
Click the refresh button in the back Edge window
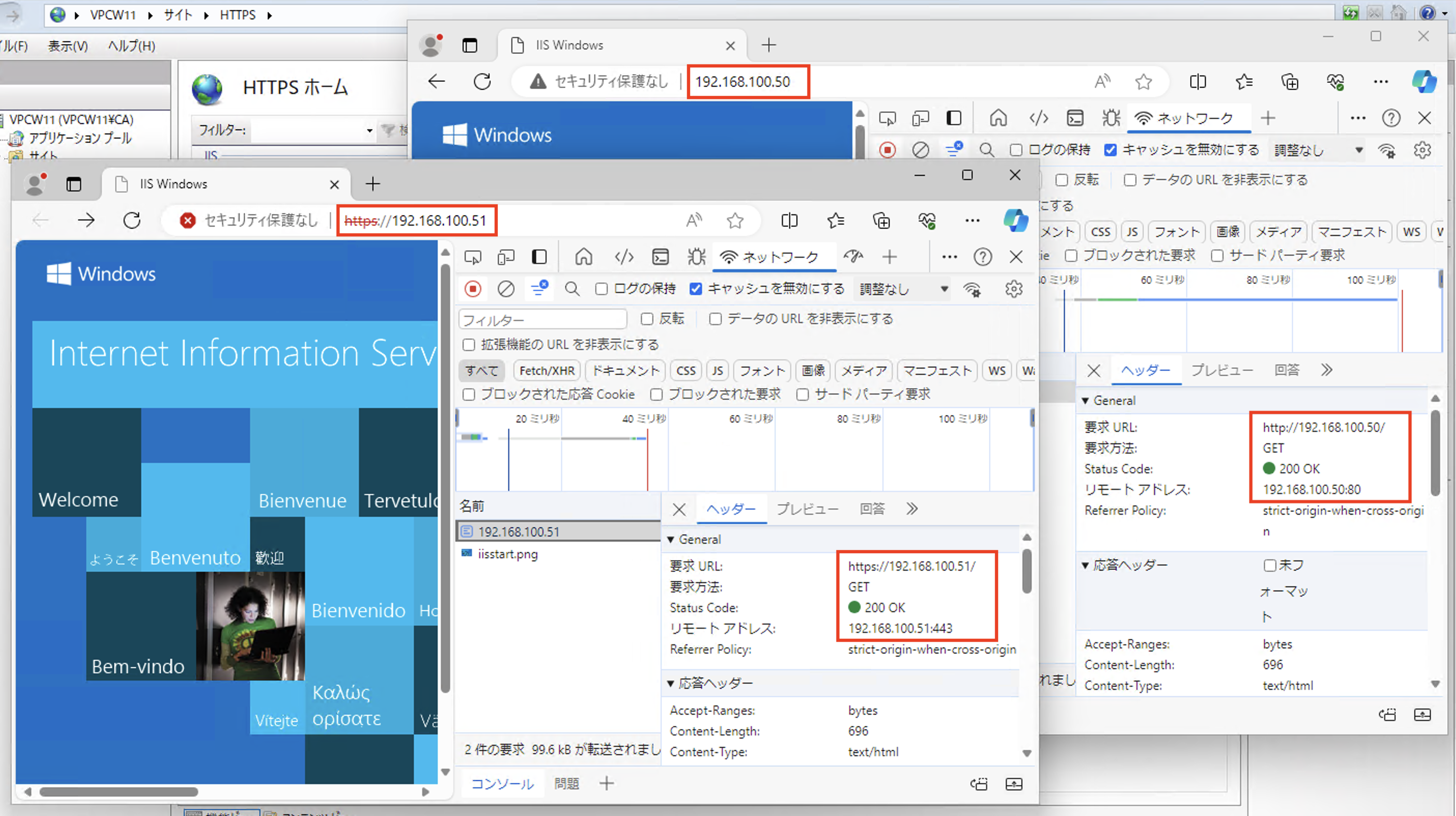tap(482, 81)
